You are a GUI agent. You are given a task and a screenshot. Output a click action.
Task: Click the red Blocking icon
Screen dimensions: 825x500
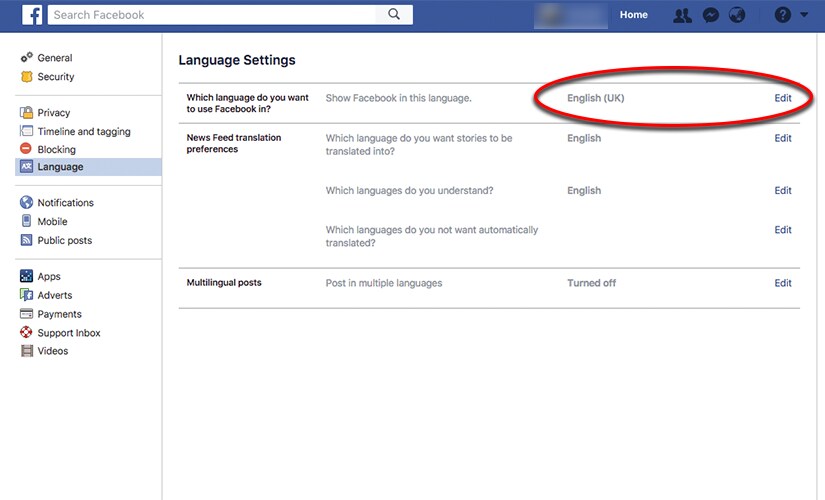click(x=26, y=148)
